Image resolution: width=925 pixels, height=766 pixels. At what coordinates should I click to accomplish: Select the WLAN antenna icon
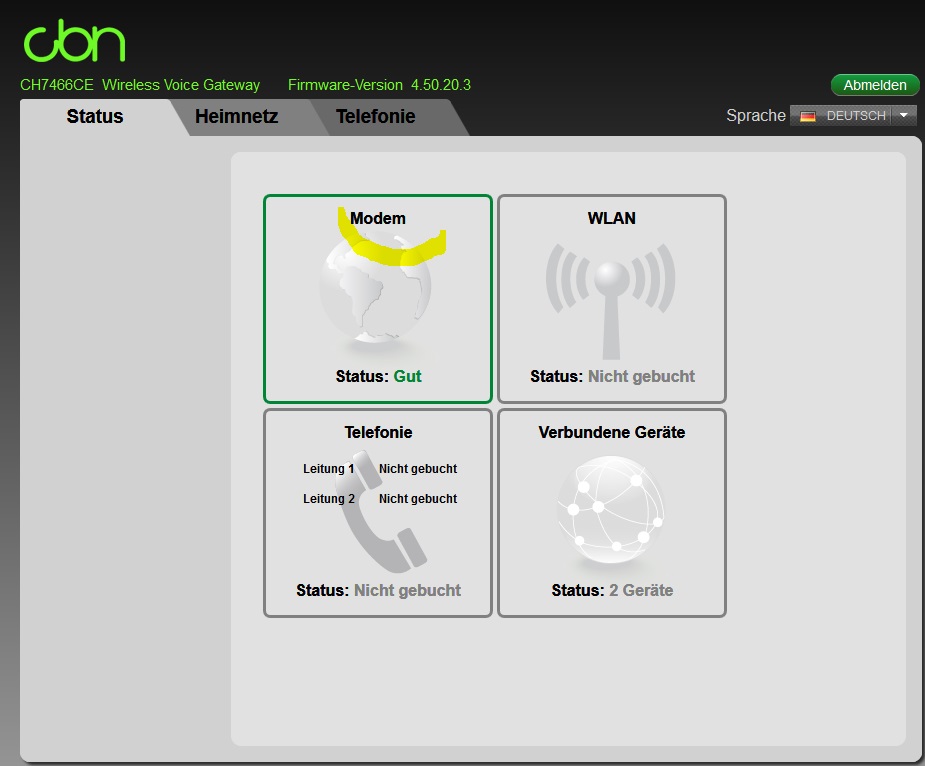[x=611, y=300]
